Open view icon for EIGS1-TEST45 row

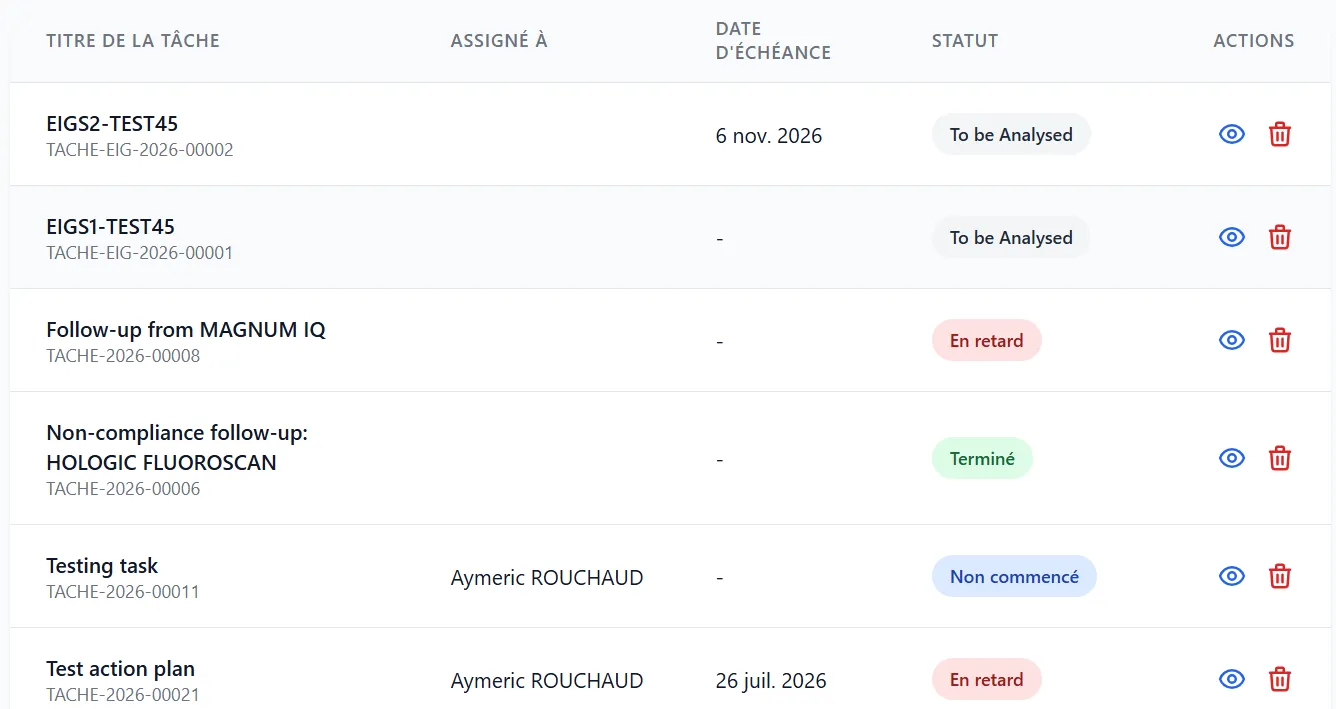tap(1232, 237)
